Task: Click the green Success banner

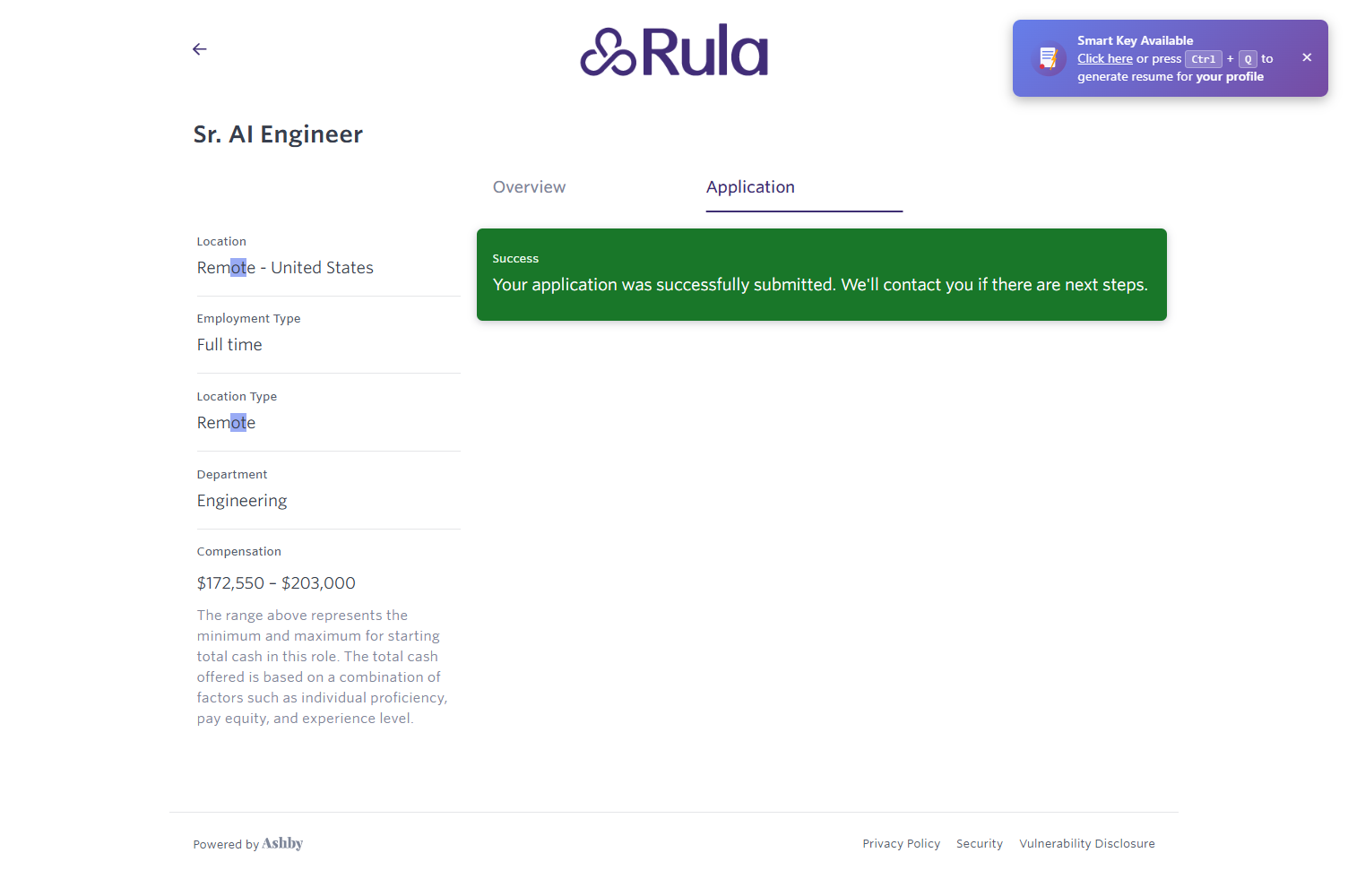Action: pyautogui.click(x=821, y=274)
